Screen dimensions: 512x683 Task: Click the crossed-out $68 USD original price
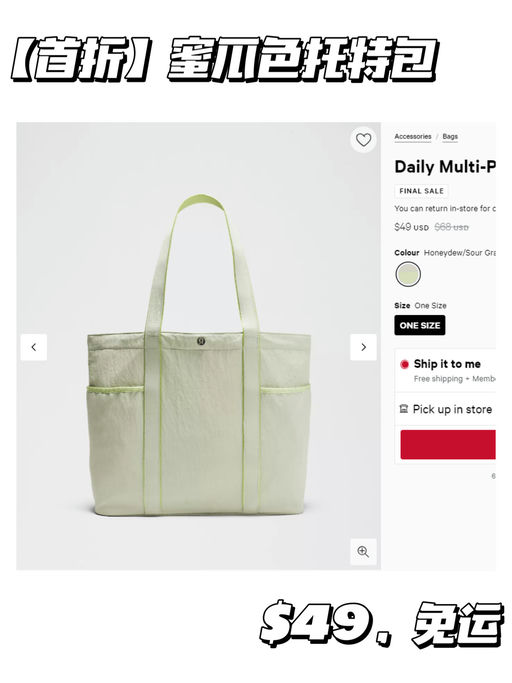point(451,227)
